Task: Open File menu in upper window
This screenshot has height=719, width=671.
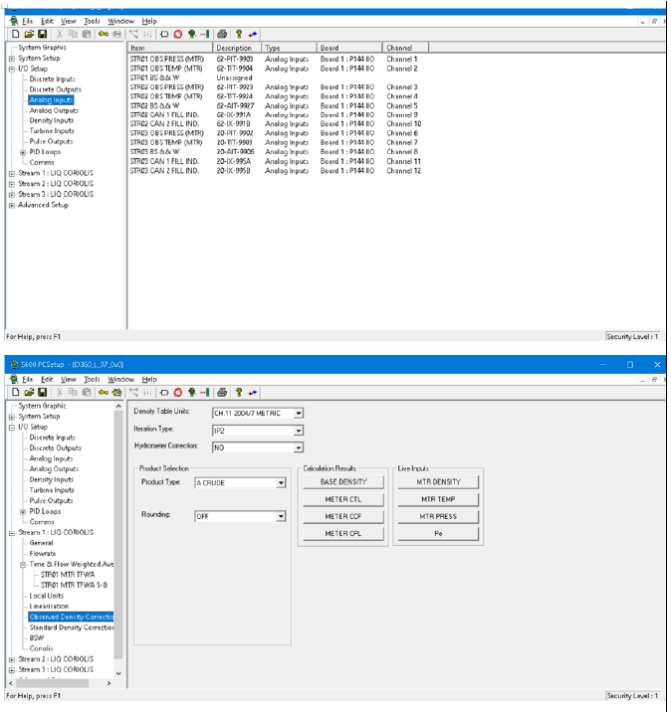Action: pyautogui.click(x=28, y=21)
